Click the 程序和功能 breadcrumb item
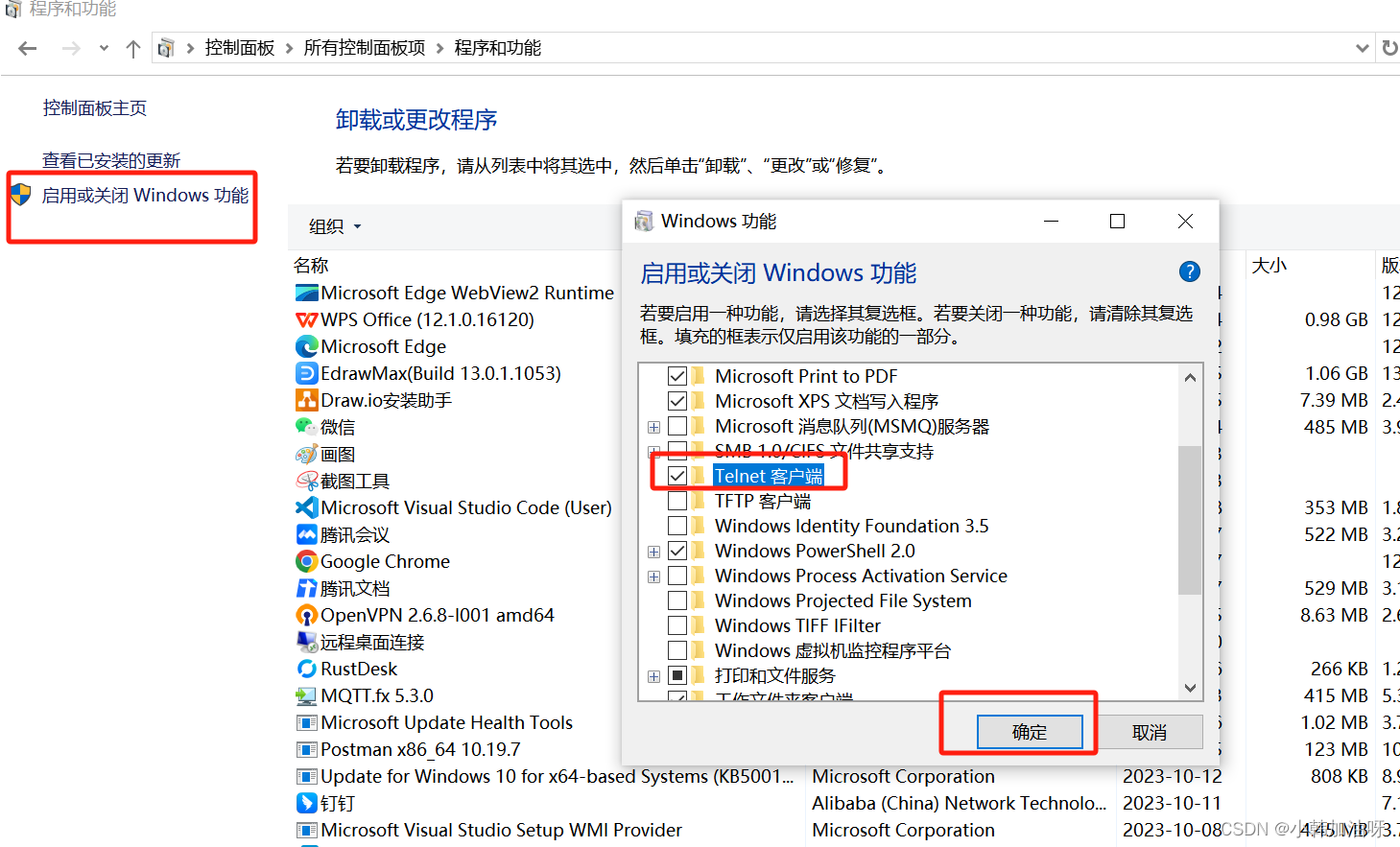The image size is (1400, 847). pyautogui.click(x=498, y=48)
